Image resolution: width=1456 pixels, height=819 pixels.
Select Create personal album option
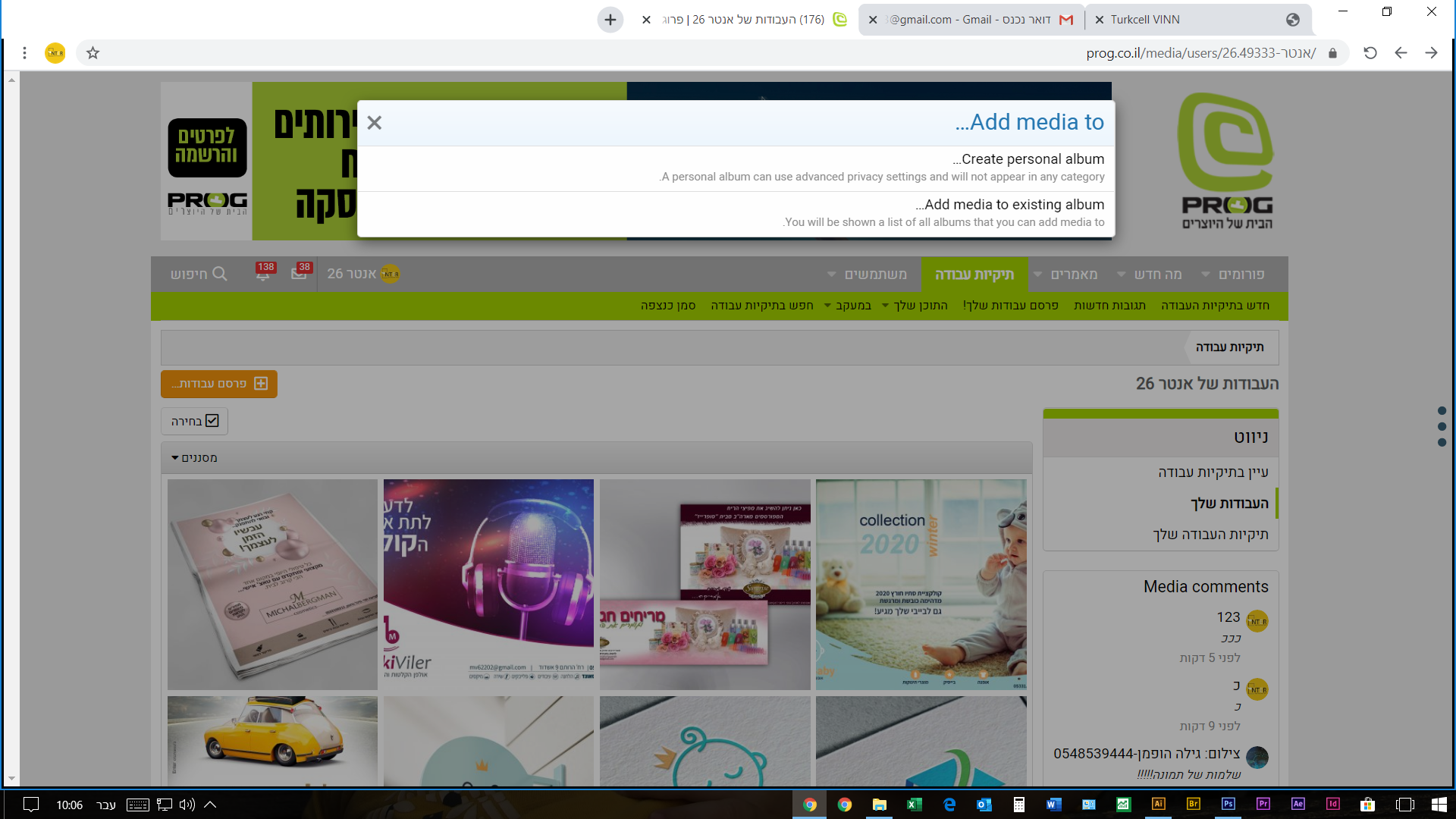click(x=1028, y=159)
